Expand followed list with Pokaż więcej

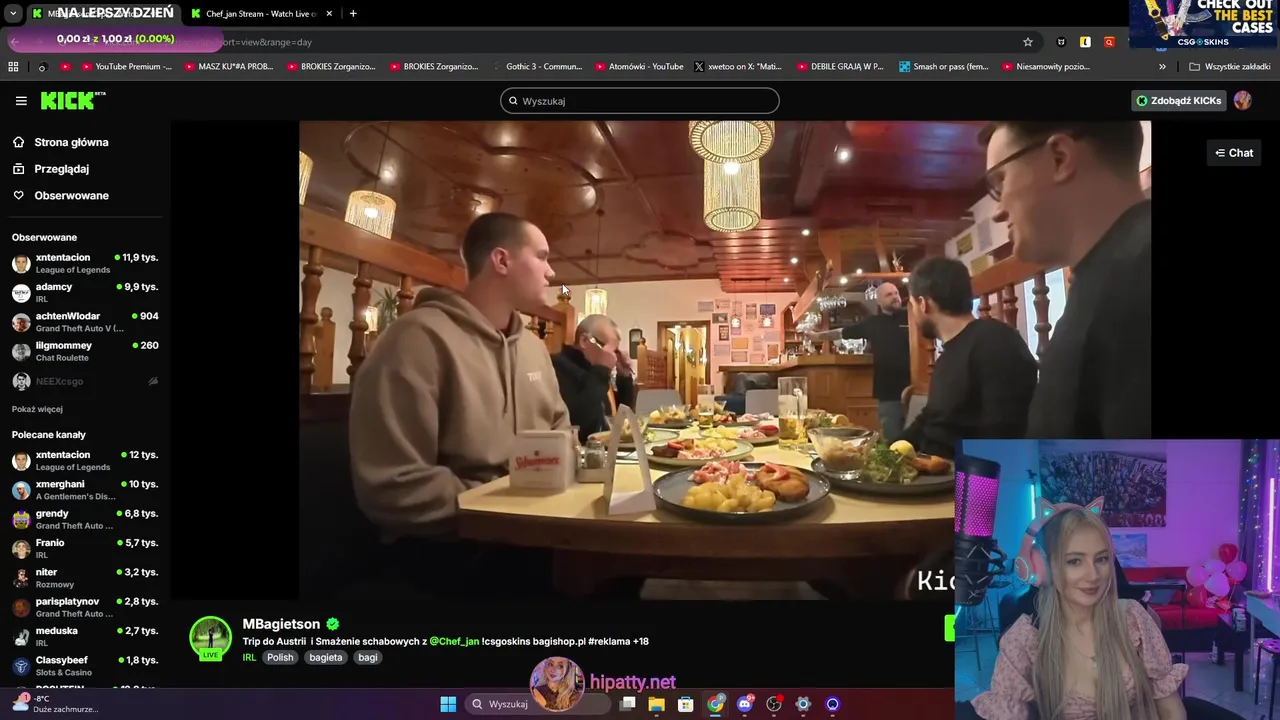37,409
